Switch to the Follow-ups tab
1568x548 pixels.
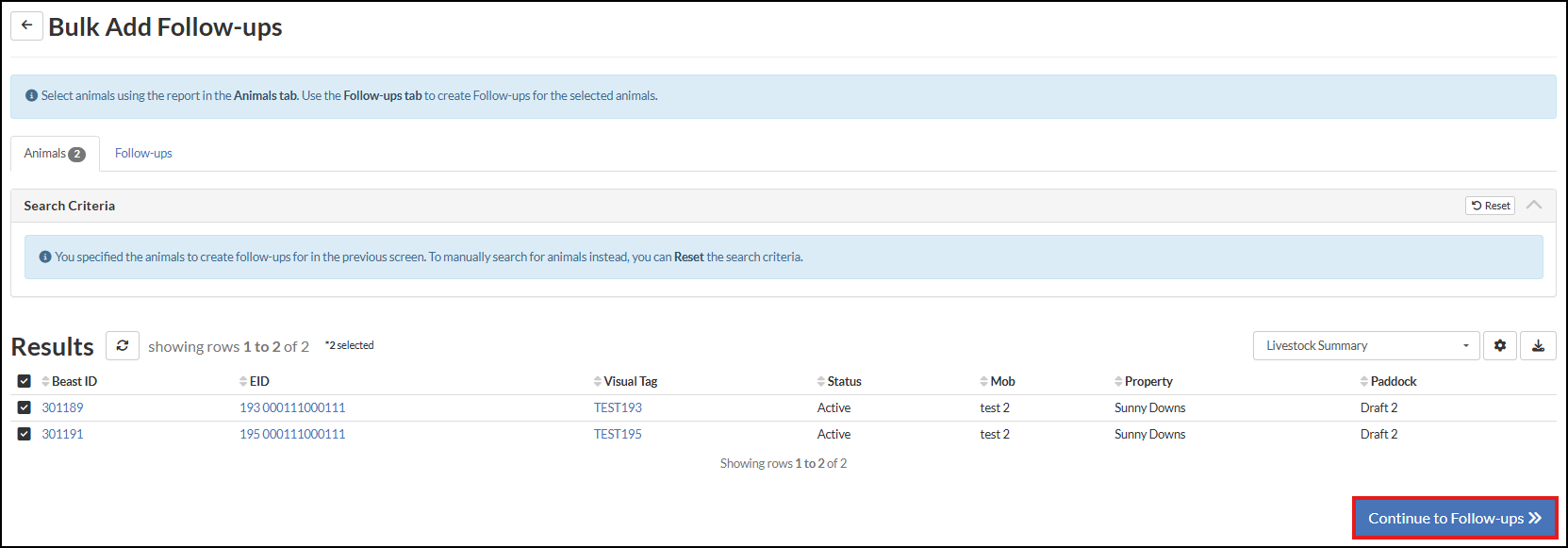143,153
